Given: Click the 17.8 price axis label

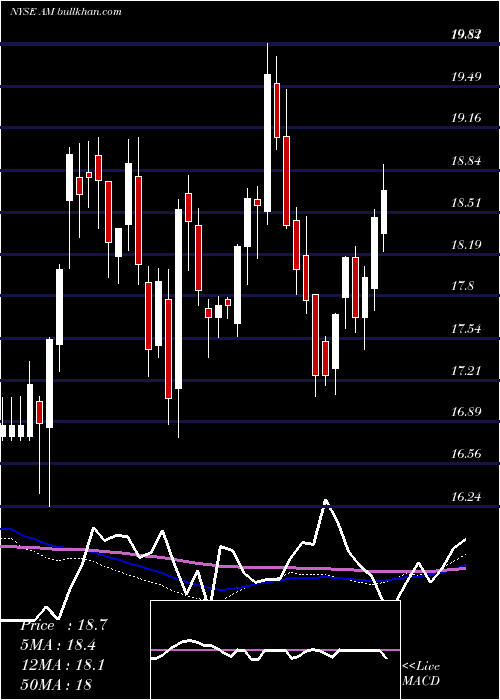Looking at the screenshot, I should (x=462, y=286).
